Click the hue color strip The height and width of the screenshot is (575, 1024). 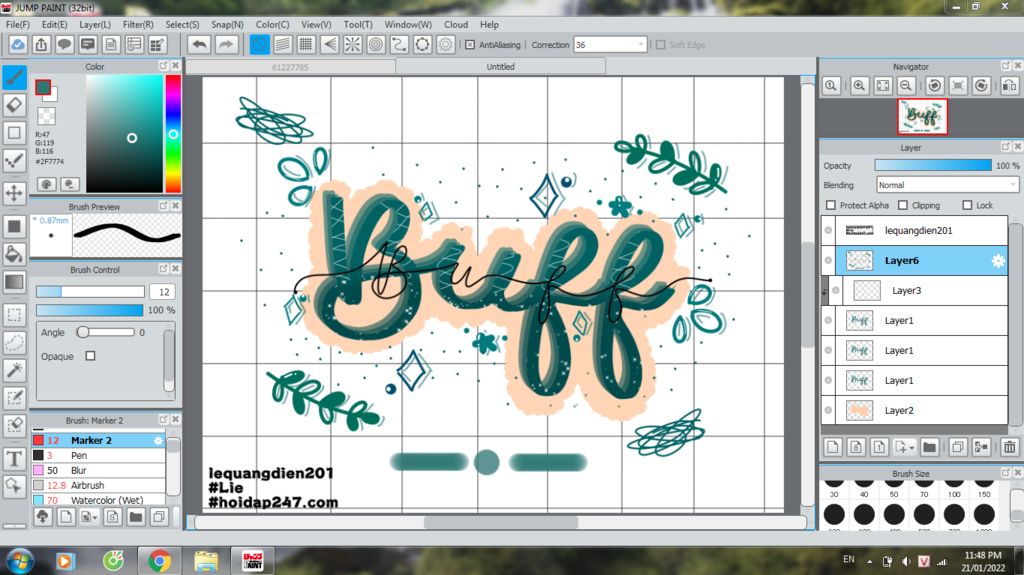[x=173, y=133]
